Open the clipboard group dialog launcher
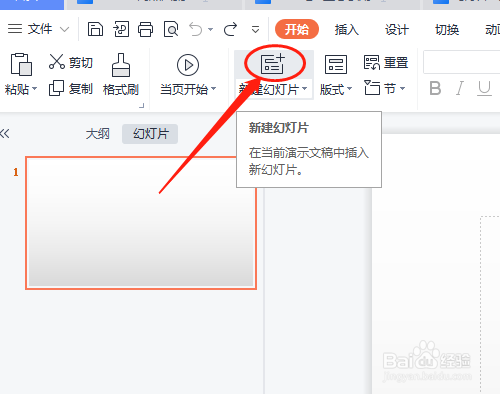The height and width of the screenshot is (394, 500). click(x=142, y=106)
